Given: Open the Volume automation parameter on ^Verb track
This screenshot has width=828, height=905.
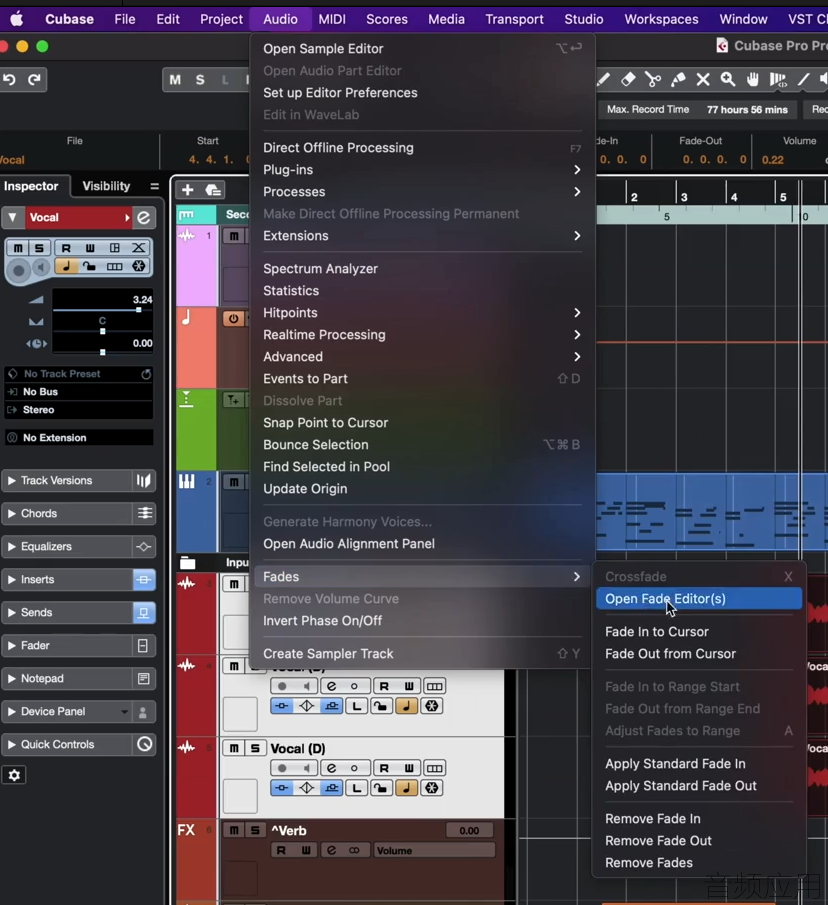Looking at the screenshot, I should (435, 851).
